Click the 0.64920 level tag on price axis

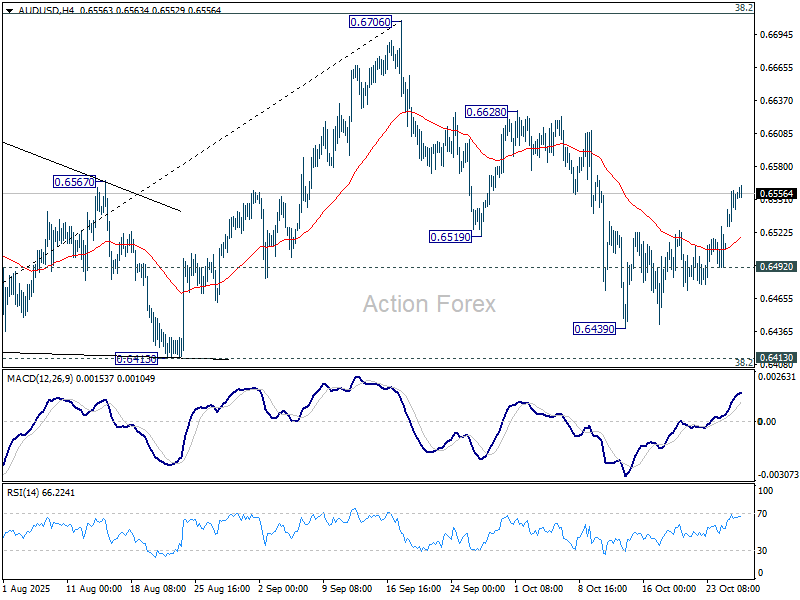776,267
